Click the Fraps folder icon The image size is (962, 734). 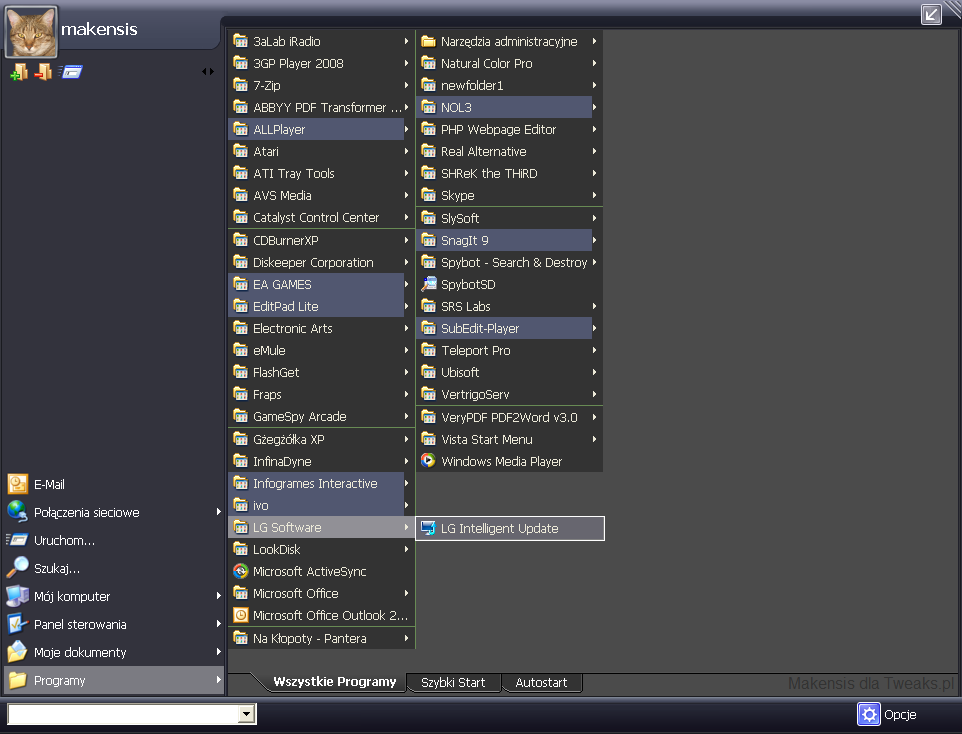(240, 394)
